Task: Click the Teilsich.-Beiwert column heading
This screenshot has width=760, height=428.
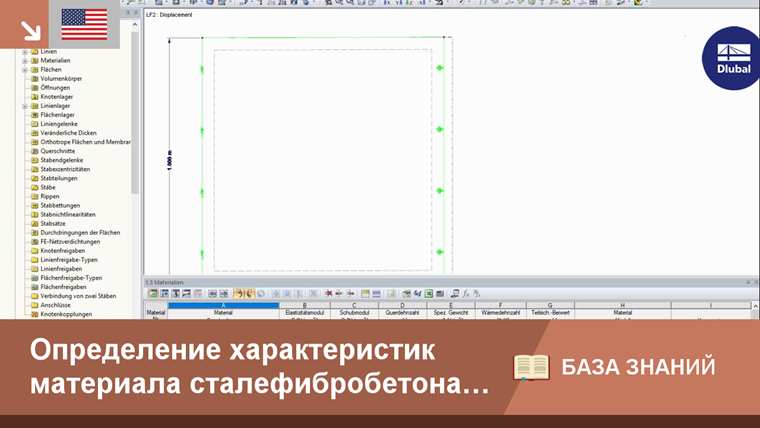Action: (x=550, y=313)
